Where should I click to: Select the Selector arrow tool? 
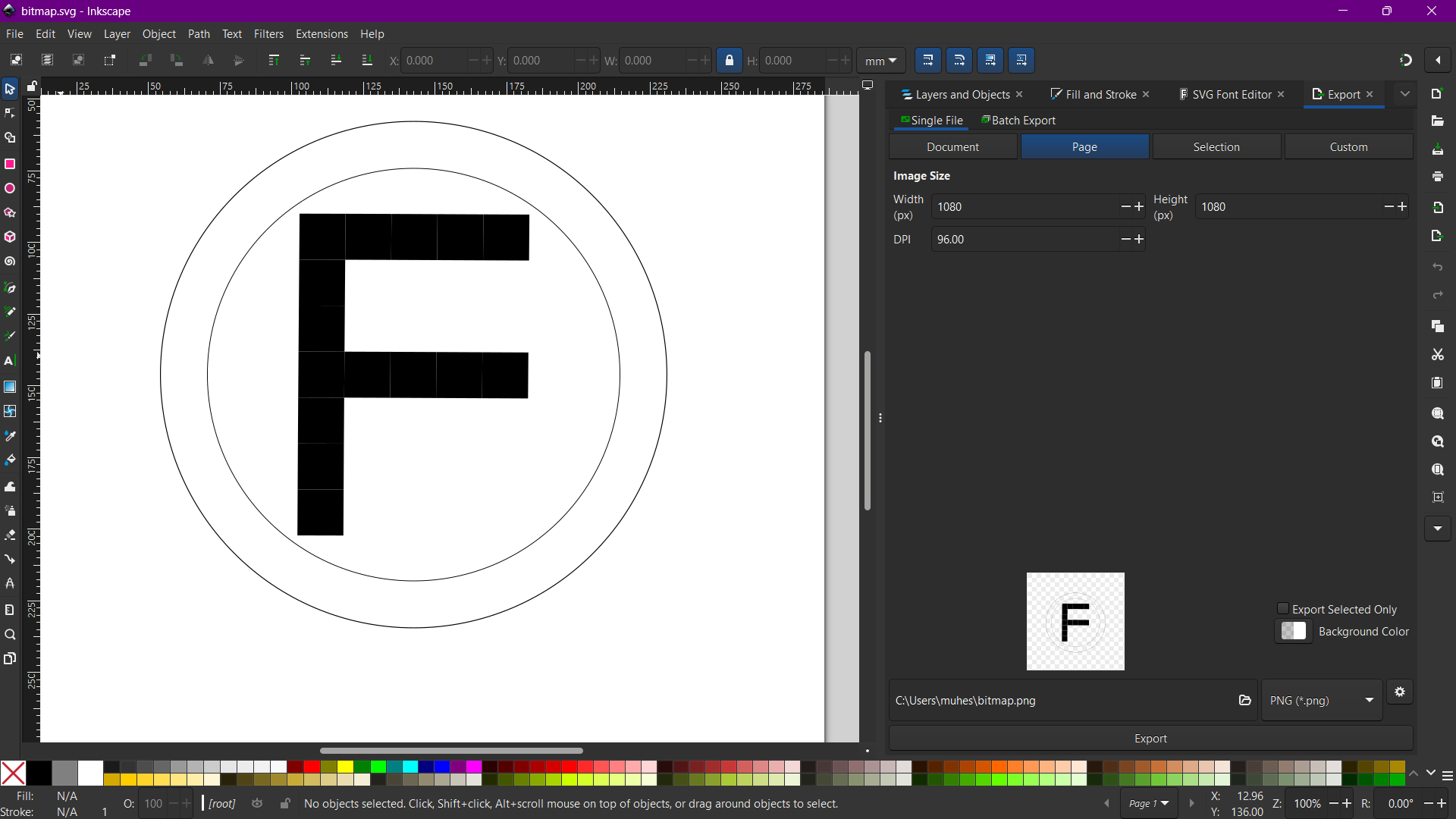tap(10, 89)
